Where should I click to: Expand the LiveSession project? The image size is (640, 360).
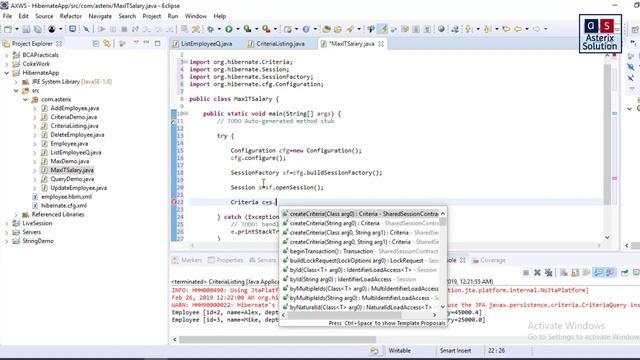click(7, 224)
